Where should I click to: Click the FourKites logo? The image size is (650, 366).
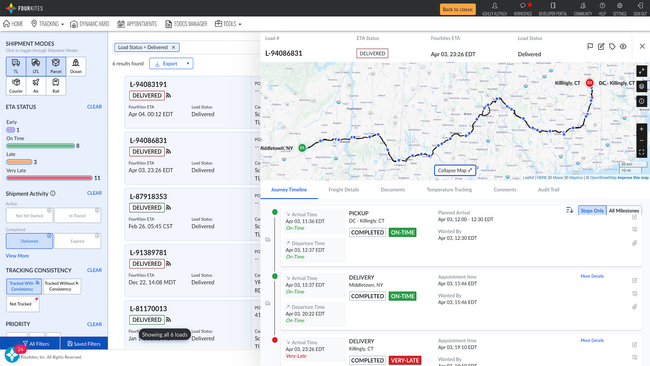click(x=24, y=8)
